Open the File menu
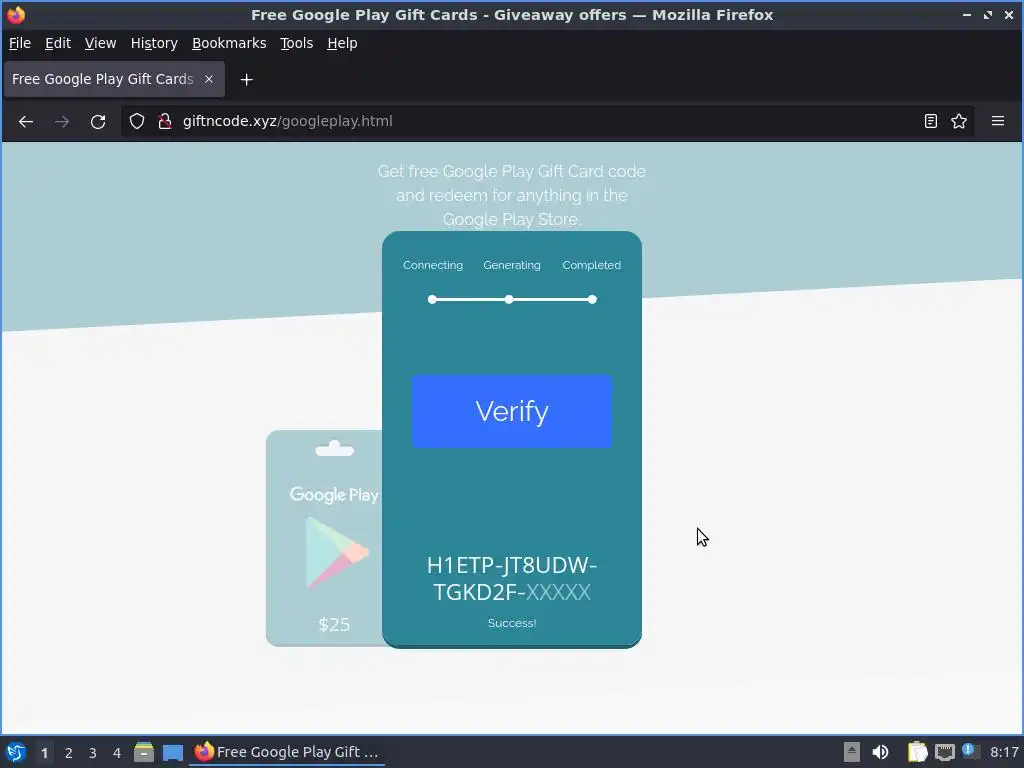1024x768 pixels. point(20,43)
